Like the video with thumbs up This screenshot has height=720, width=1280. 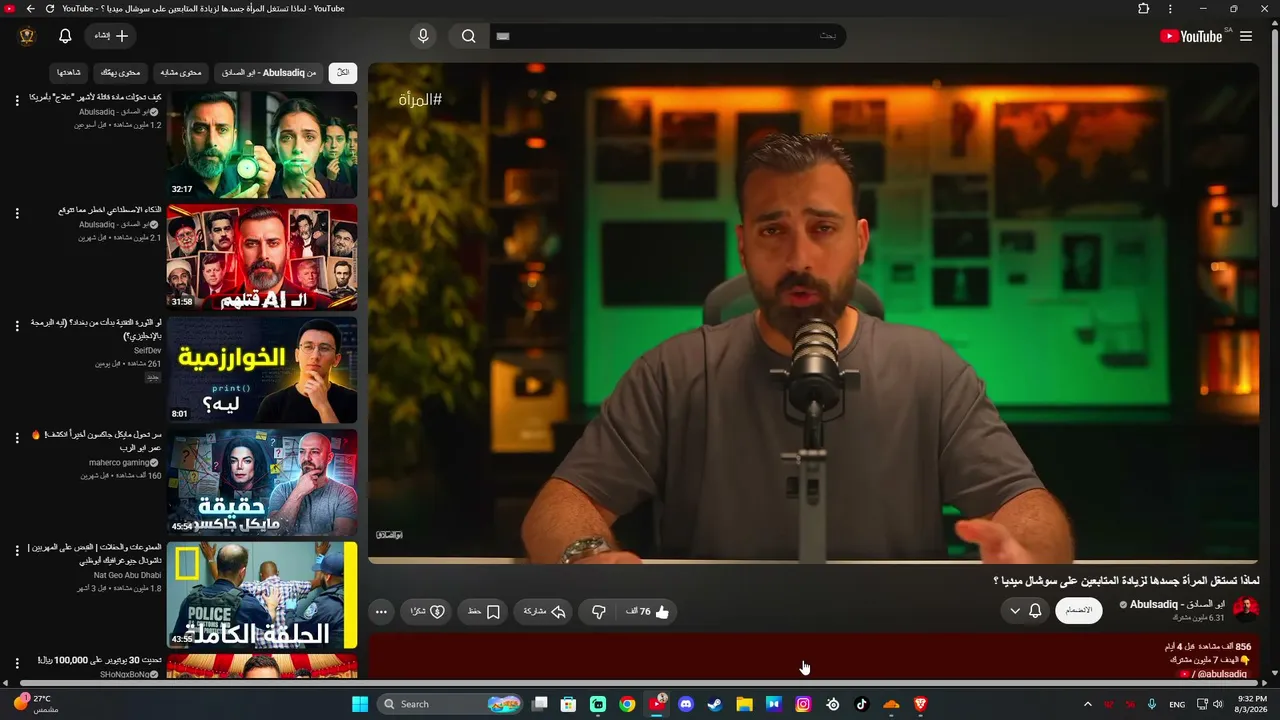coord(648,612)
